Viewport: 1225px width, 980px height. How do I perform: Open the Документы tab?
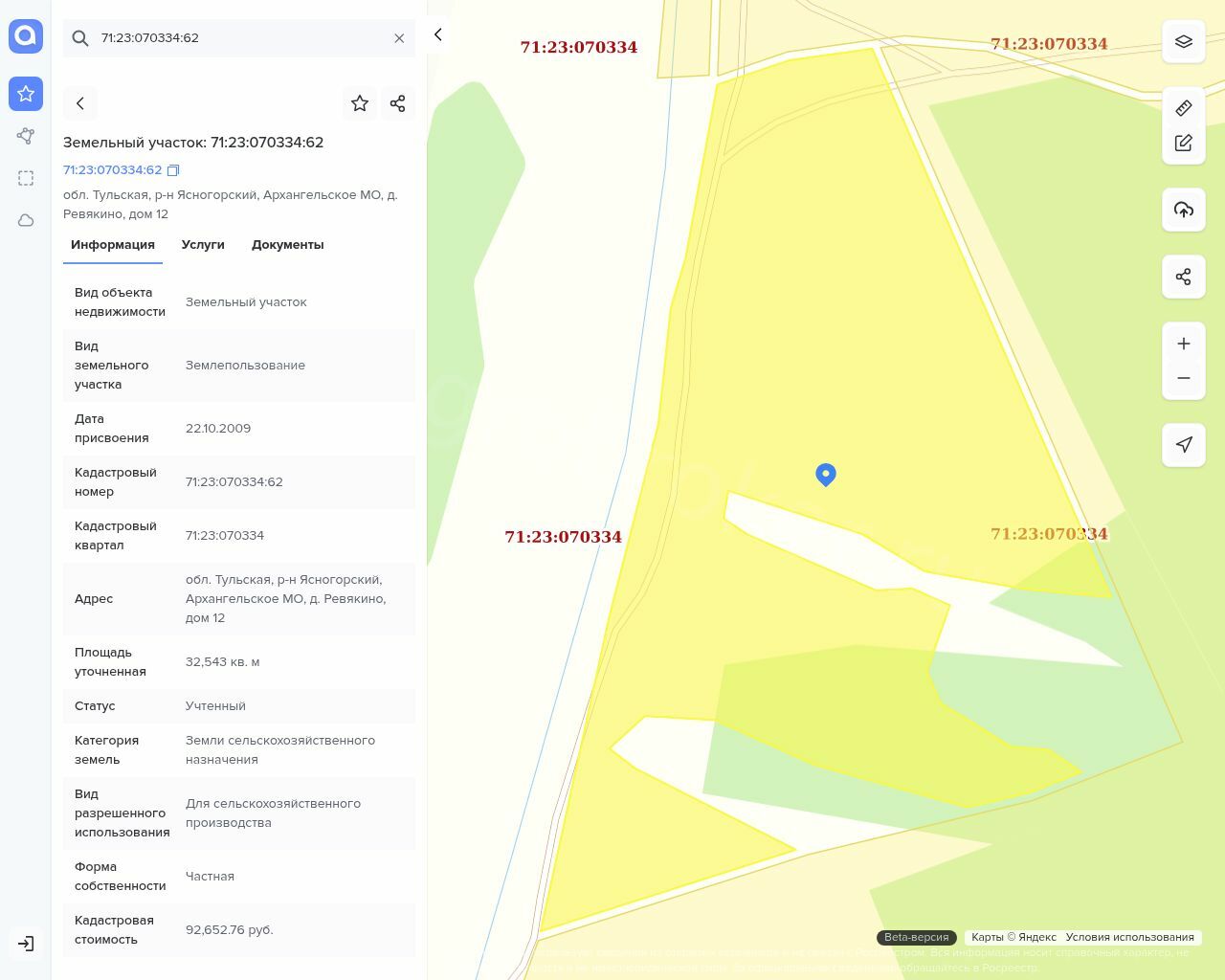point(287,245)
